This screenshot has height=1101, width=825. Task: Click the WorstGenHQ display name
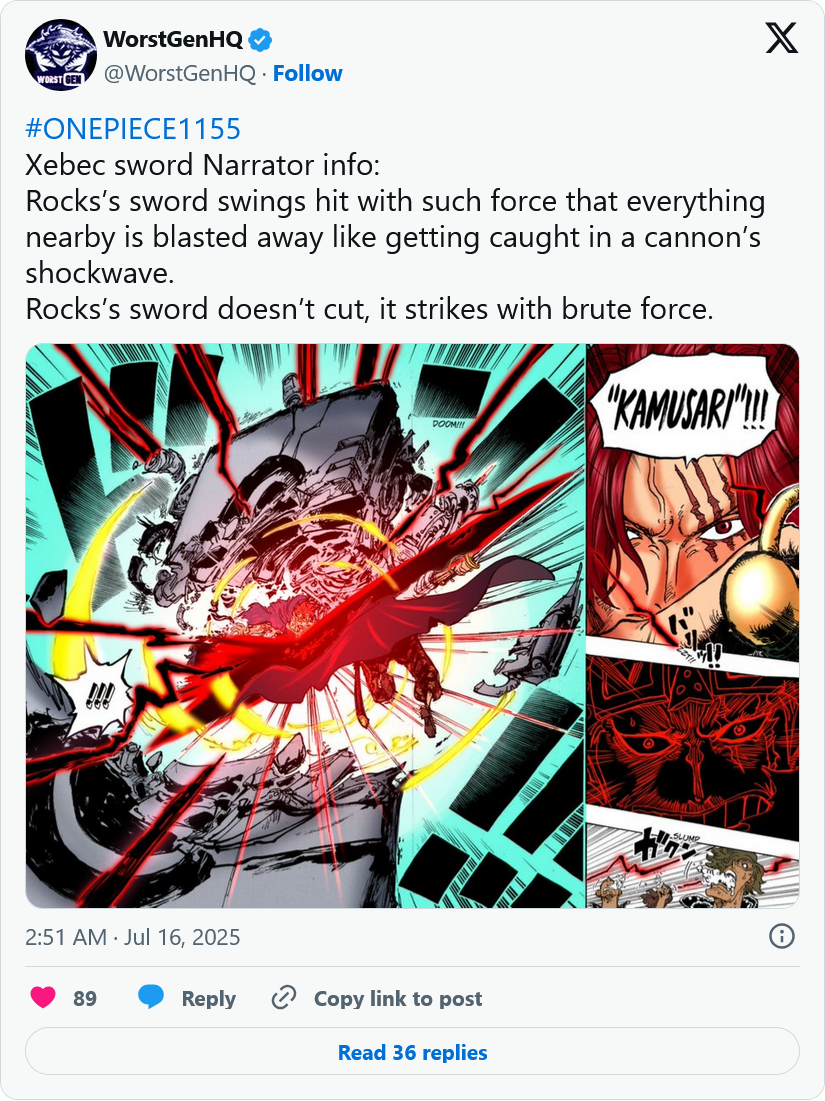173,40
